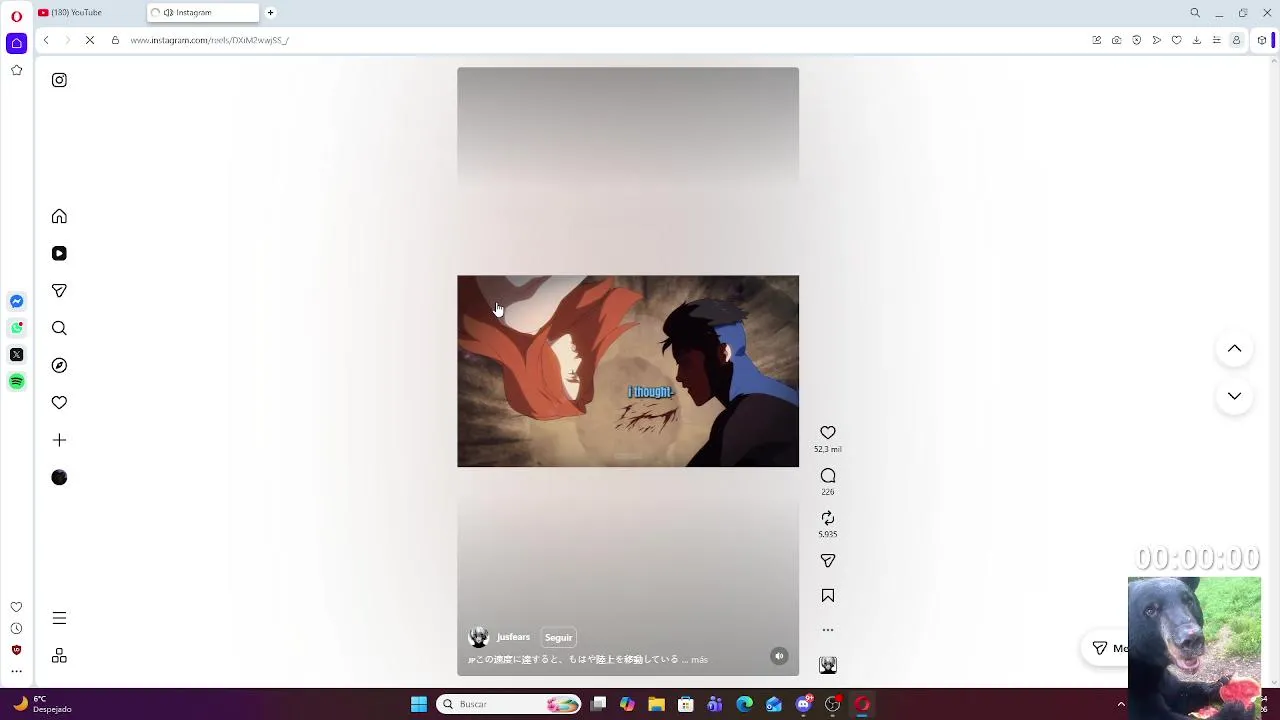Go to next reel with down chevron
The image size is (1280, 720).
(x=1234, y=396)
